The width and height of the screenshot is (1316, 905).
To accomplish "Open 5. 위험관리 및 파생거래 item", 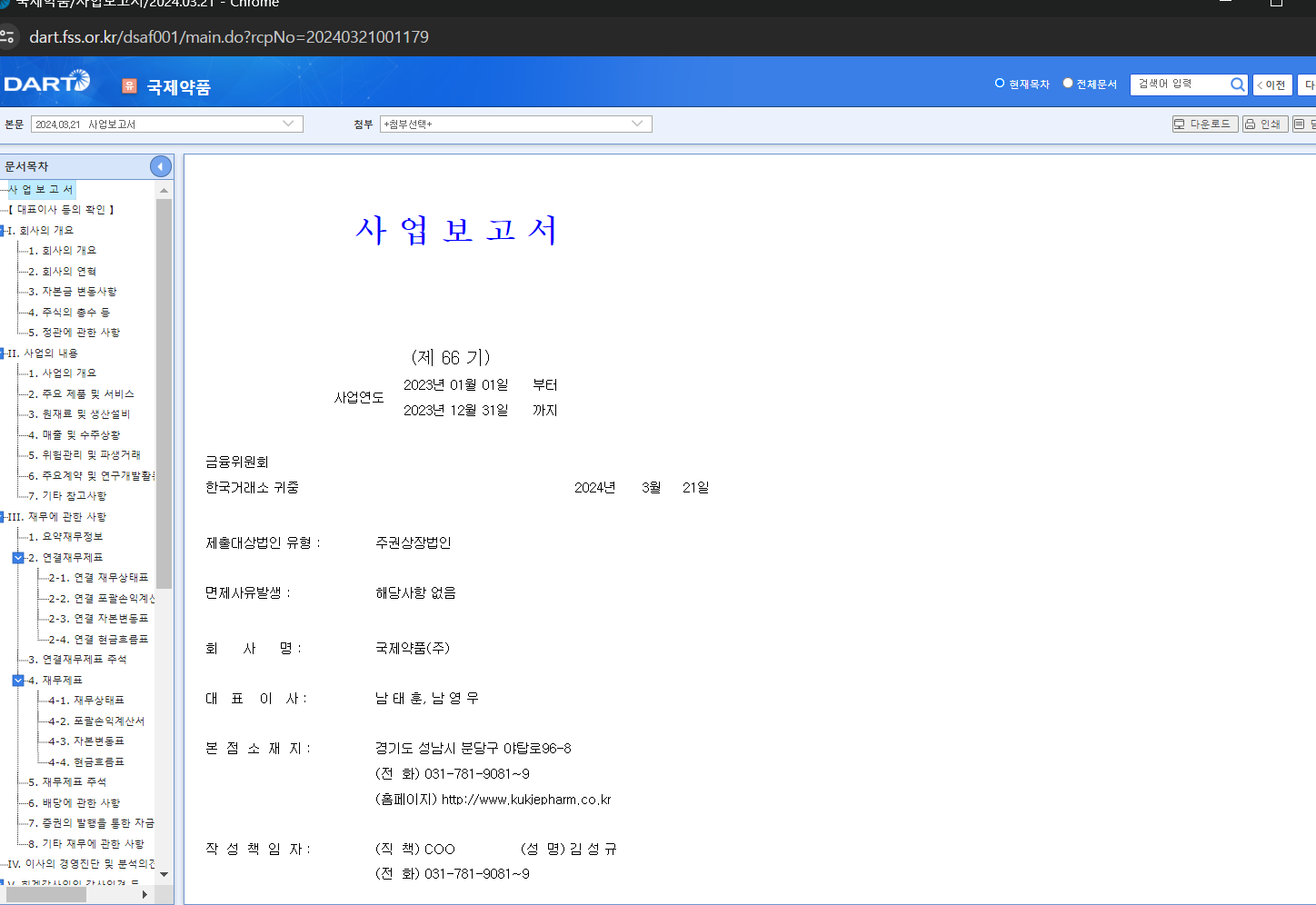I will point(85,455).
